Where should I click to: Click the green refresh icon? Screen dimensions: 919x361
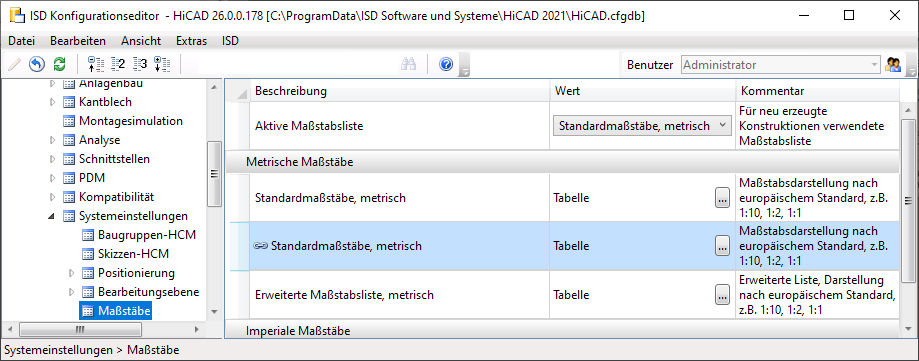[x=60, y=64]
